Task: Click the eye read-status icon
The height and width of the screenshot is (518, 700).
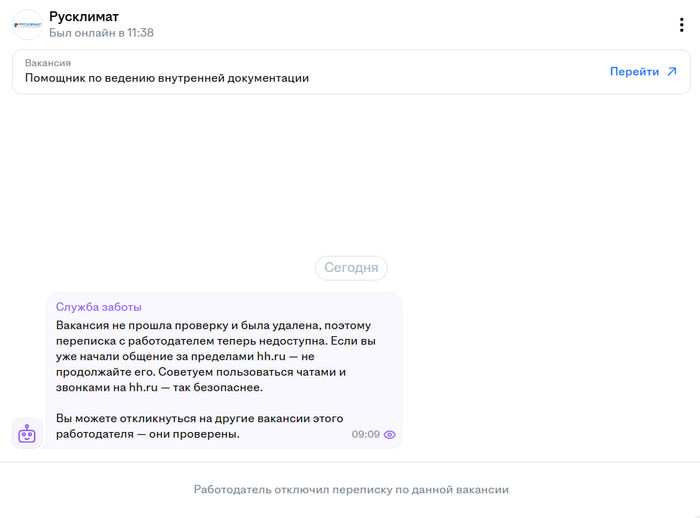Action: point(390,435)
